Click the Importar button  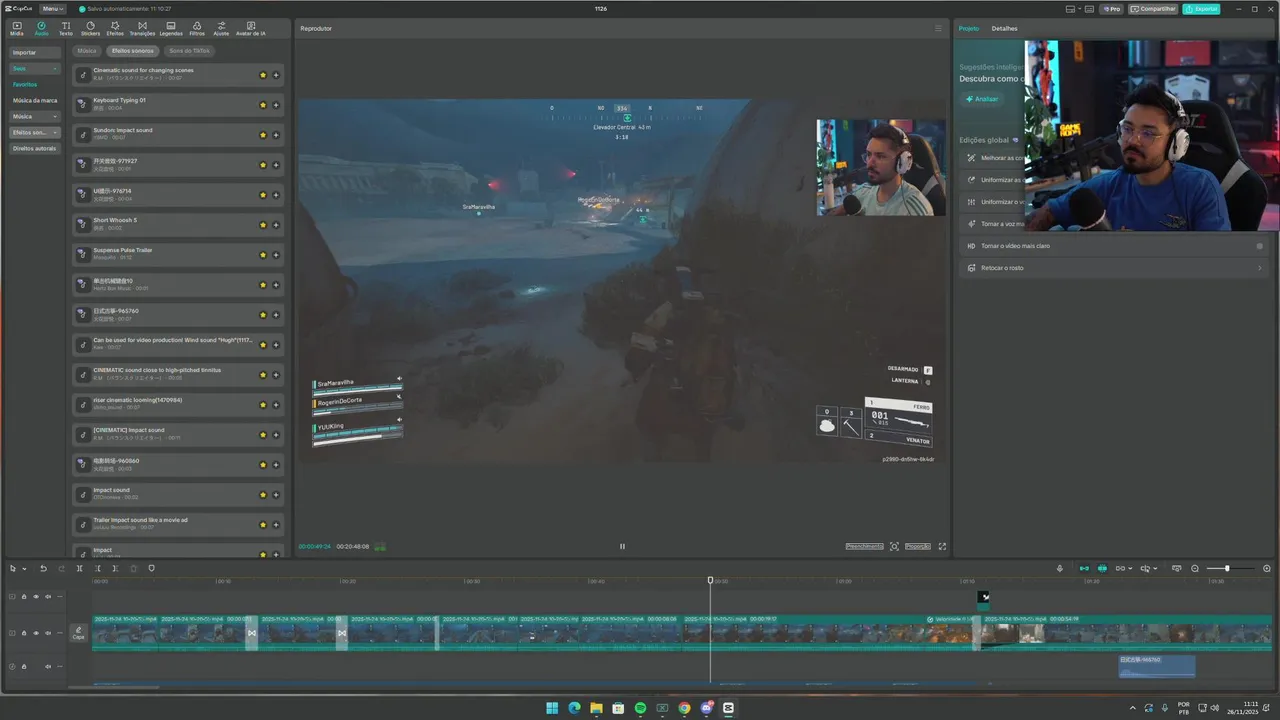pyautogui.click(x=35, y=52)
